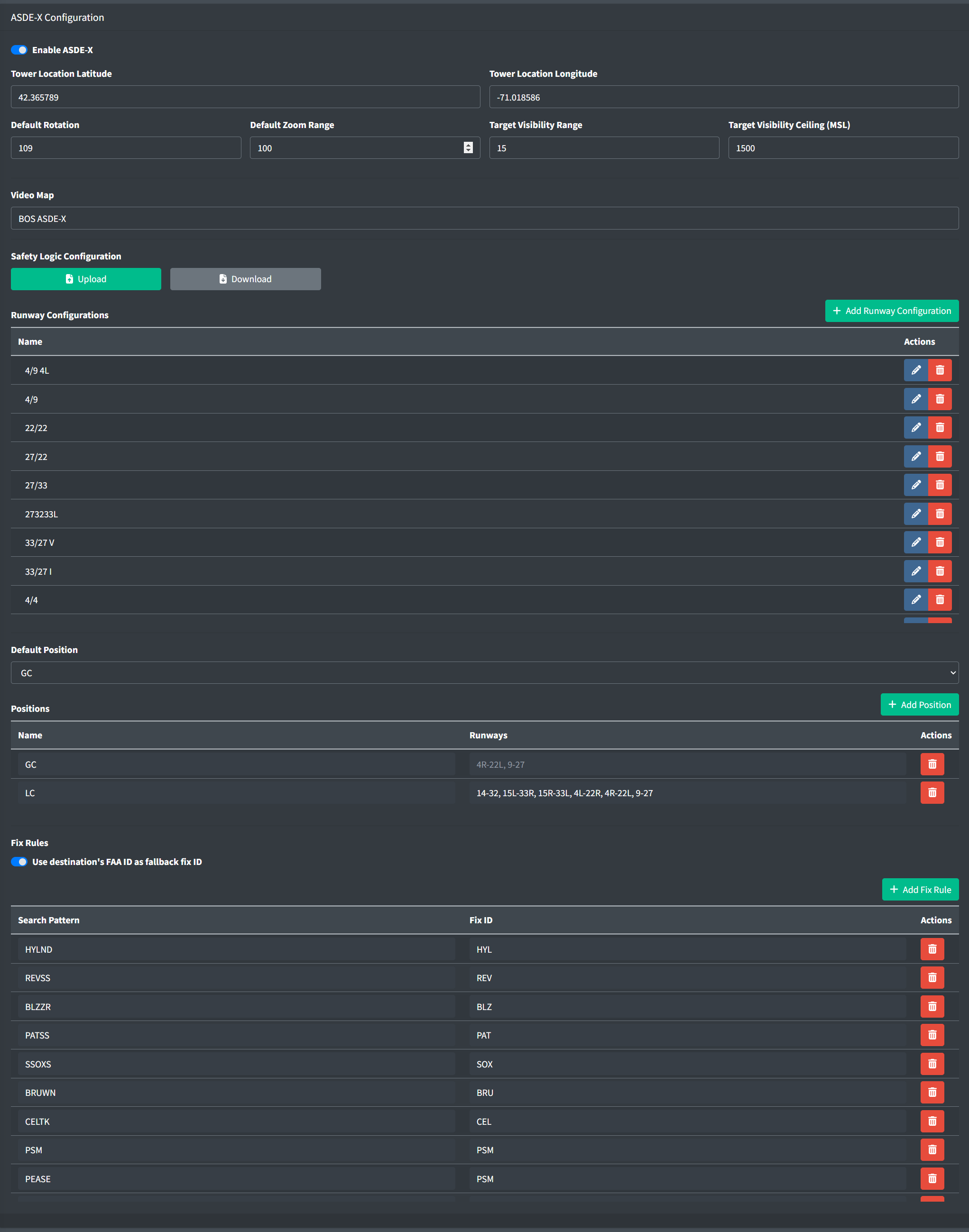Click the PATSS search pattern field

click(237, 1035)
